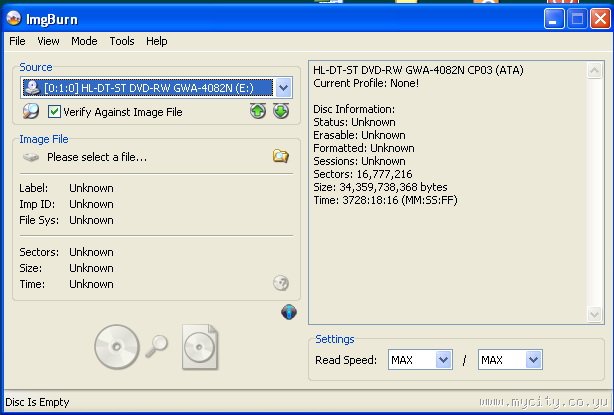Click the green load tray down-arrow icon
Screen dimensions: 614x415
point(281,111)
